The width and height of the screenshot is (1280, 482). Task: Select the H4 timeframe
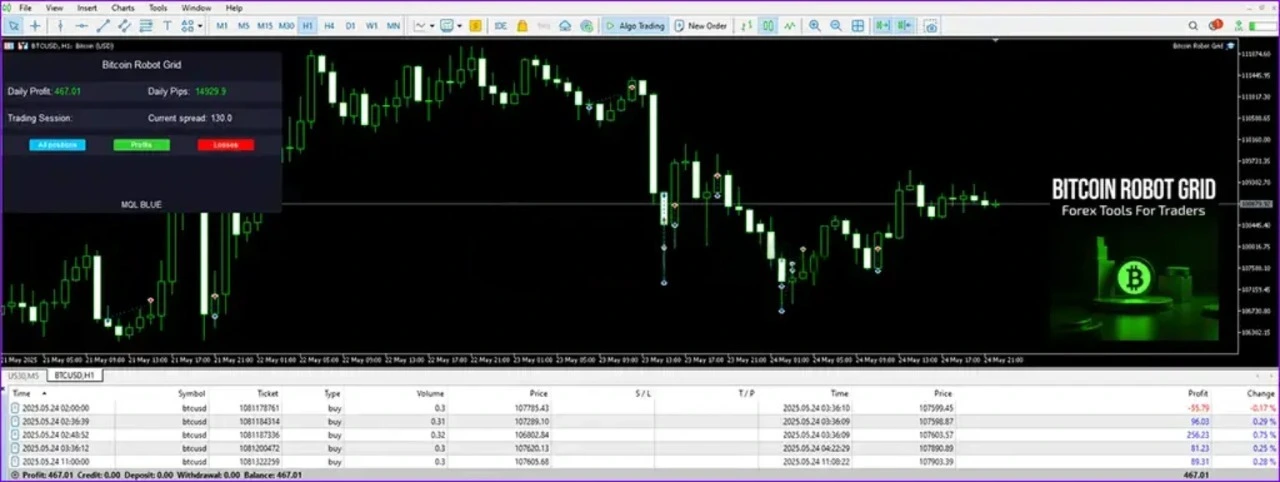coord(329,26)
